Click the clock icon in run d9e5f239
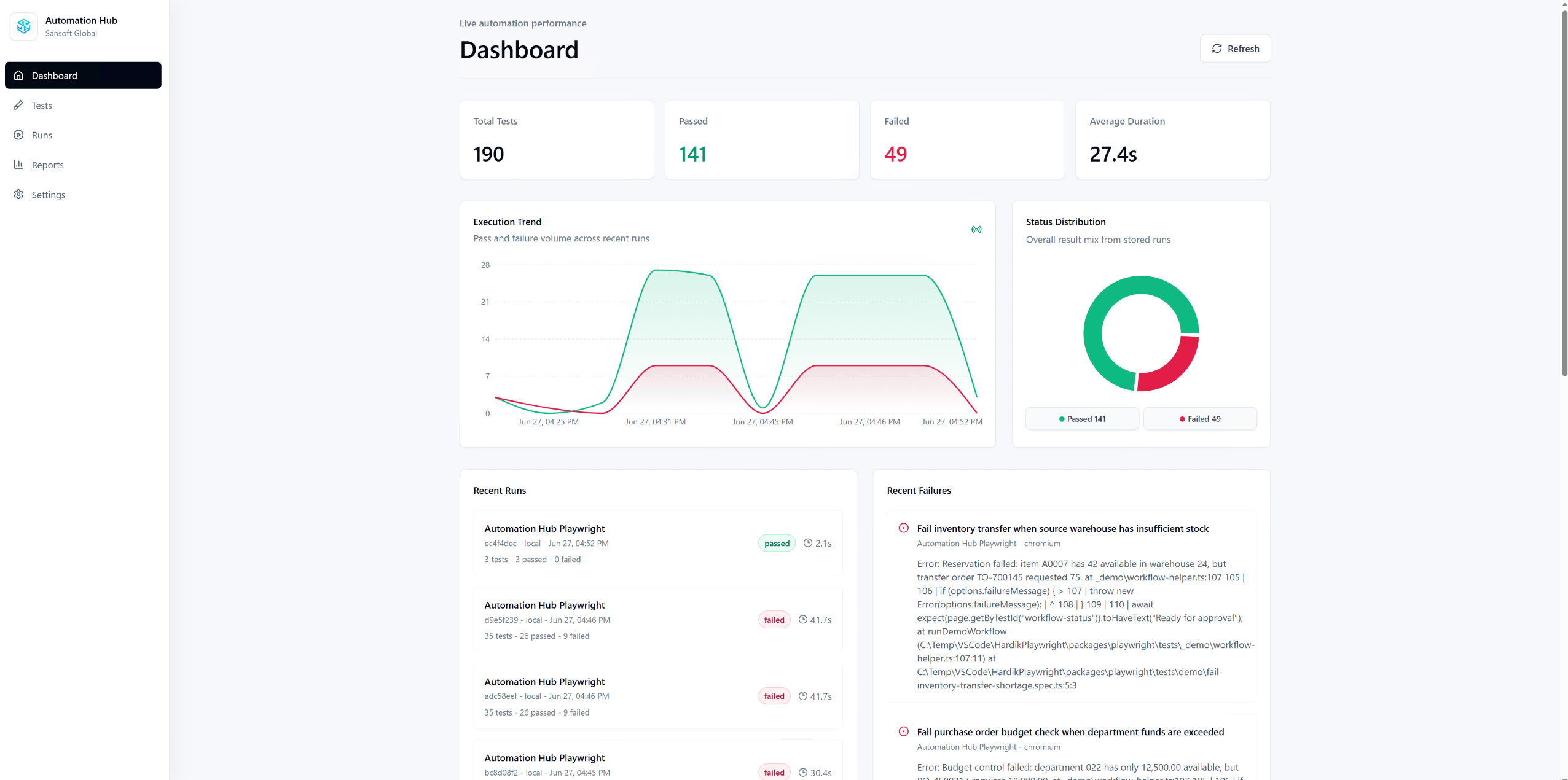Viewport: 1568px width, 780px height. click(802, 620)
